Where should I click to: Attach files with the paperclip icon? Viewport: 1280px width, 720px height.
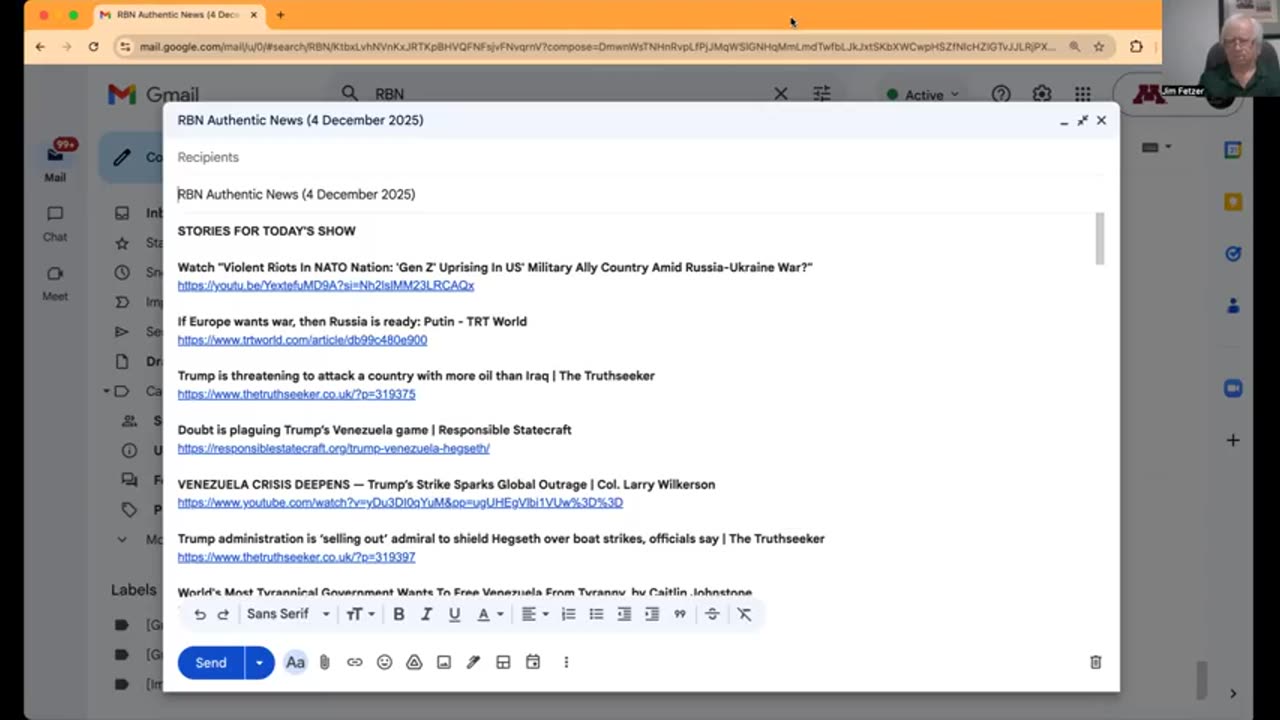click(325, 662)
